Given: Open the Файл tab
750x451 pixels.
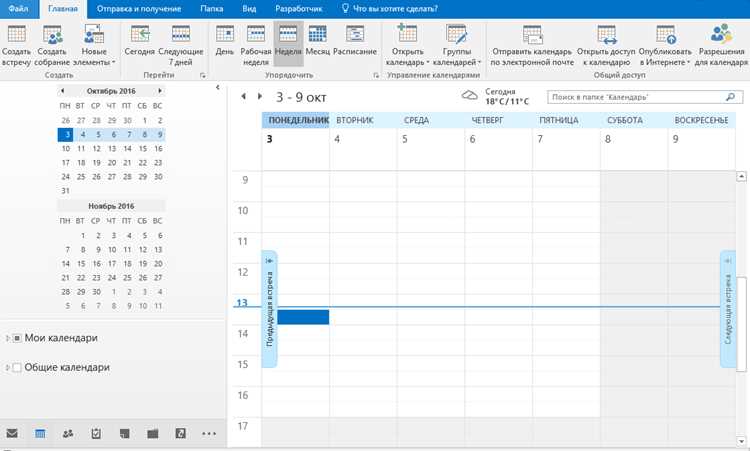Looking at the screenshot, I should [18, 9].
